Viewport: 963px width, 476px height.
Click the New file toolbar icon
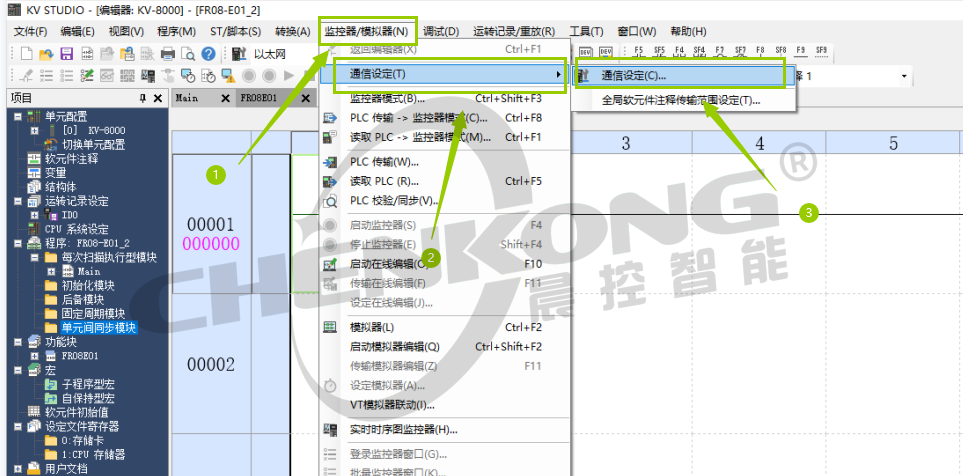[26, 53]
